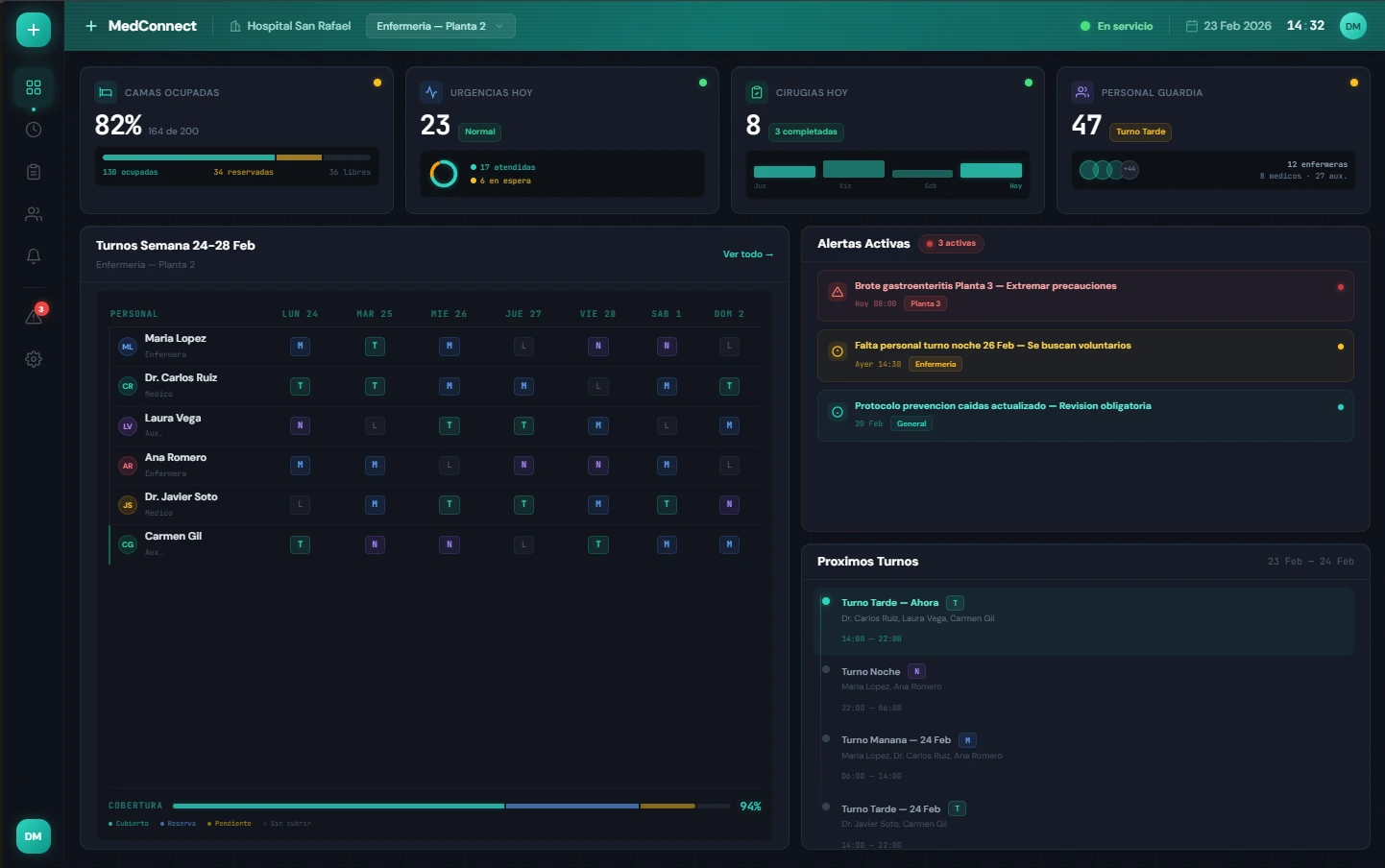1385x868 pixels.
Task: Click Maria Lopez's MAR 25 shift cell
Action: pos(375,346)
